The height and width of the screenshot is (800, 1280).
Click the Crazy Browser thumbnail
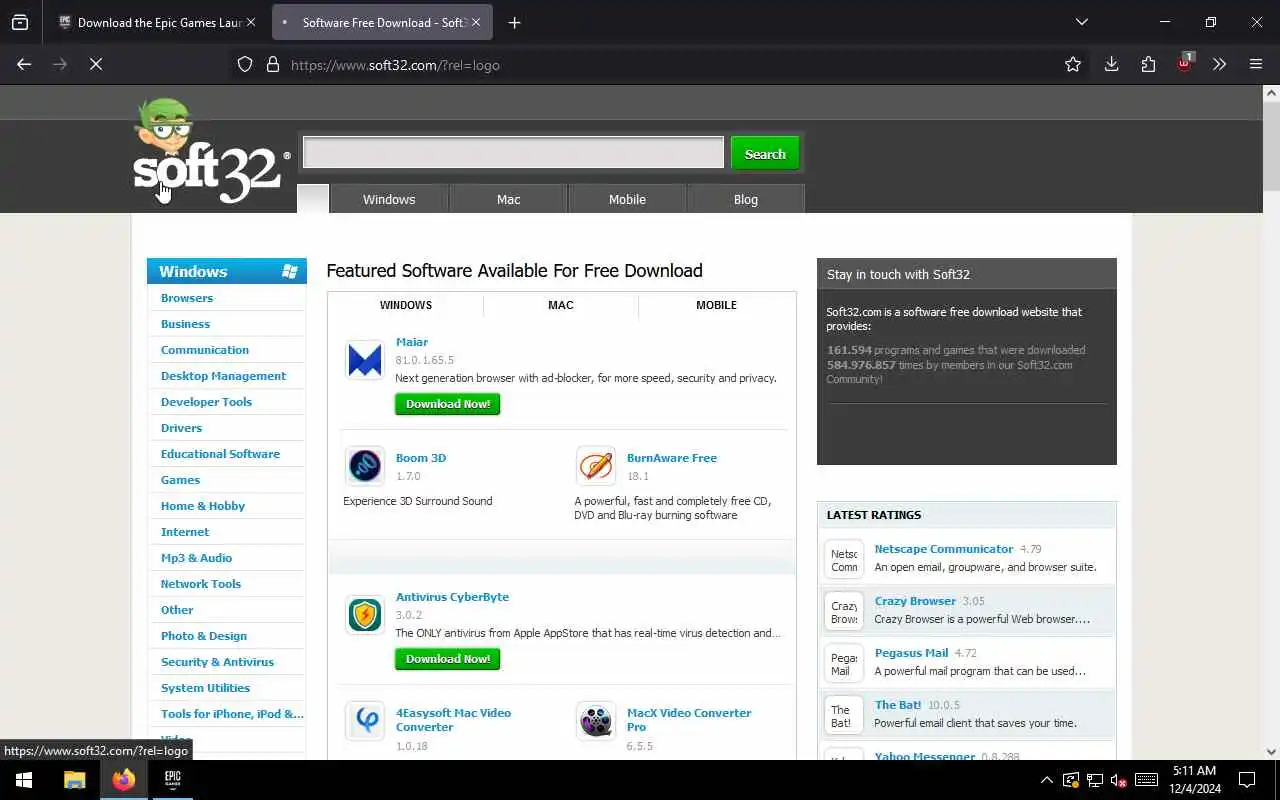click(844, 612)
